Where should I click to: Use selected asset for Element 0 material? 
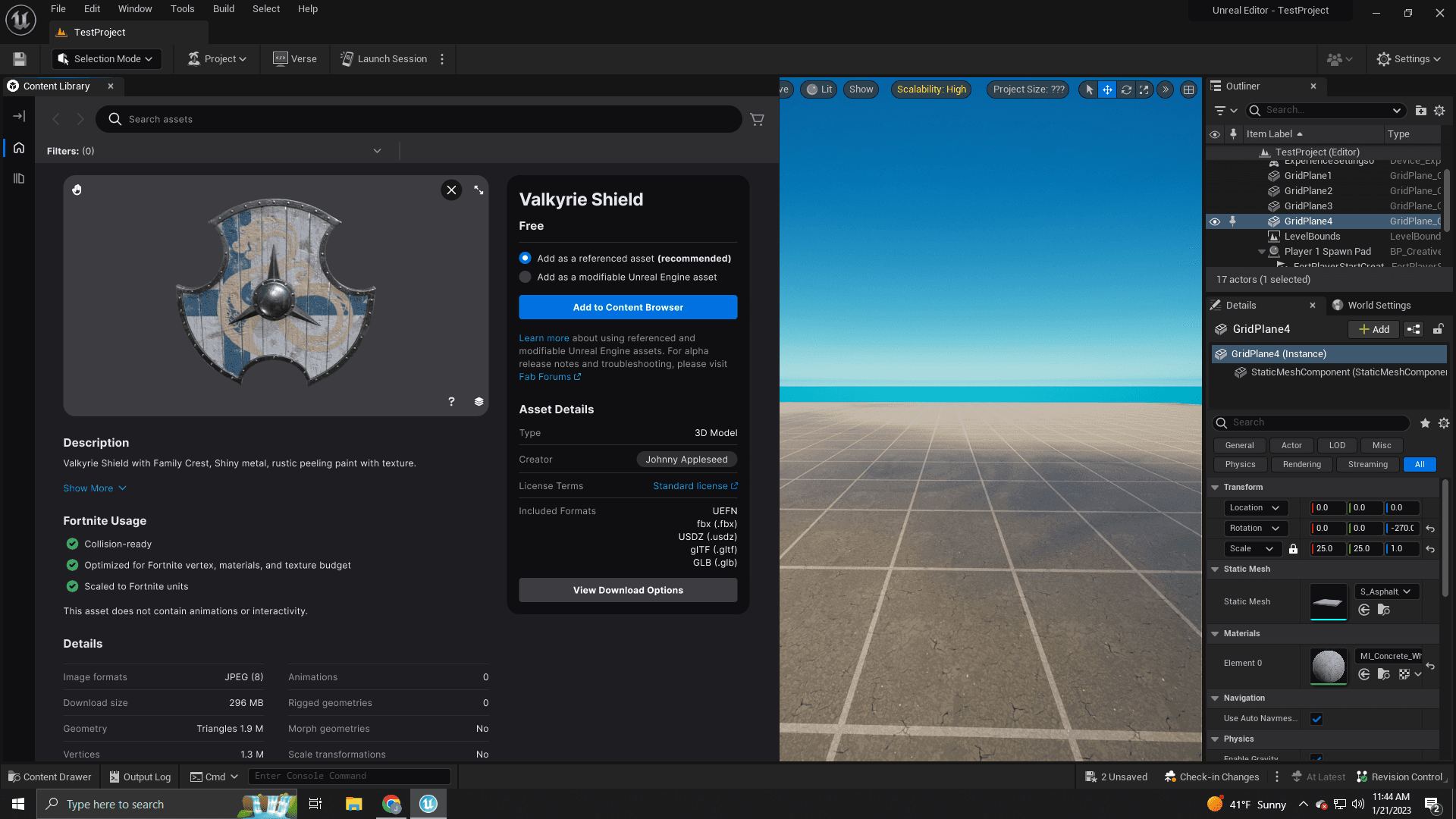1364,674
